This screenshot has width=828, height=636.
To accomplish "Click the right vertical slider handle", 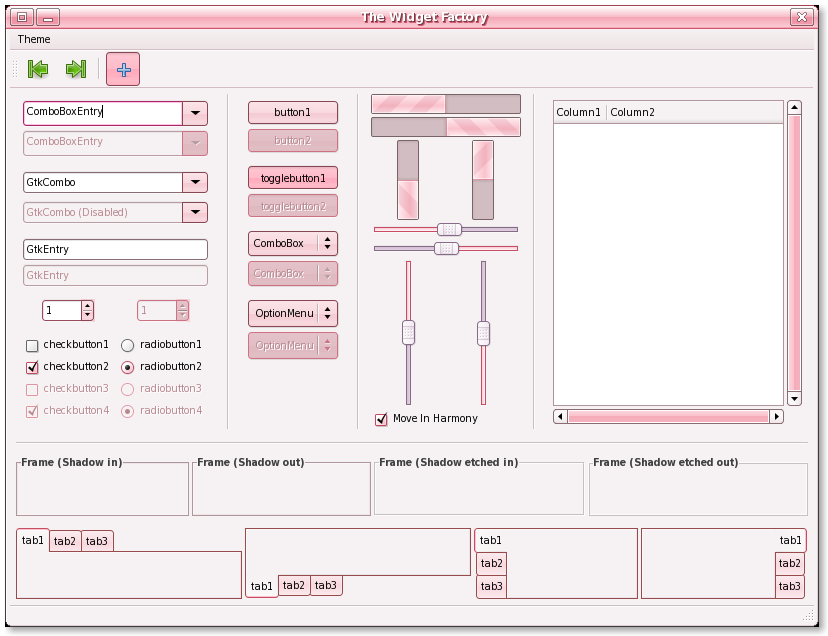I will (x=483, y=334).
